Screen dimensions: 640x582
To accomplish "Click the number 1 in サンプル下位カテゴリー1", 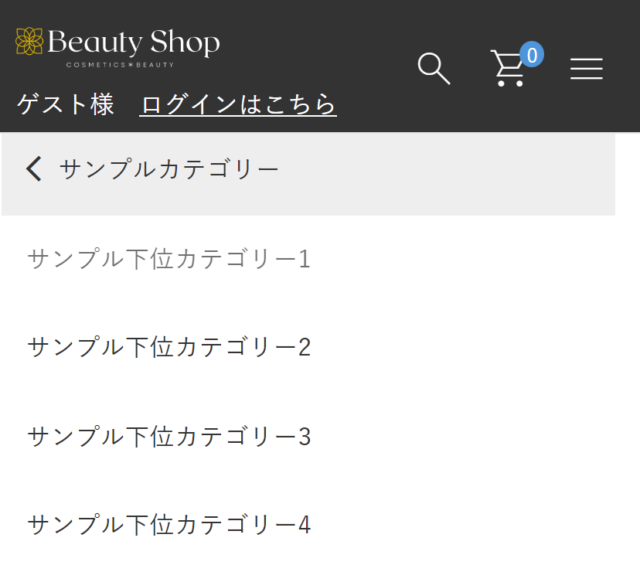I will [x=304, y=260].
